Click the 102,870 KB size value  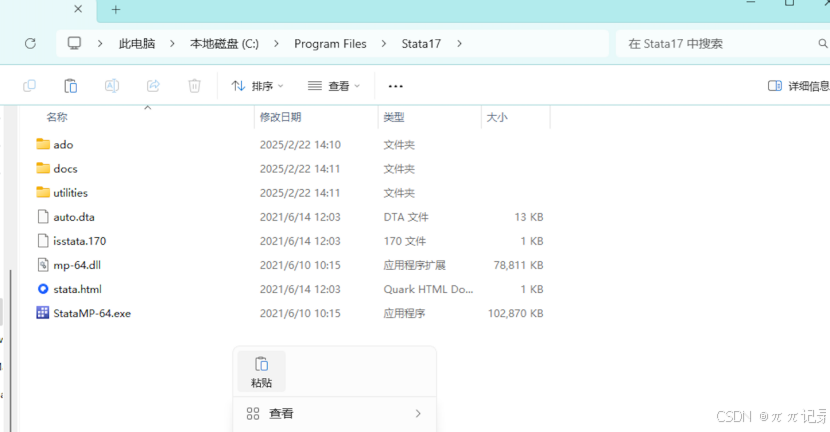pos(516,313)
